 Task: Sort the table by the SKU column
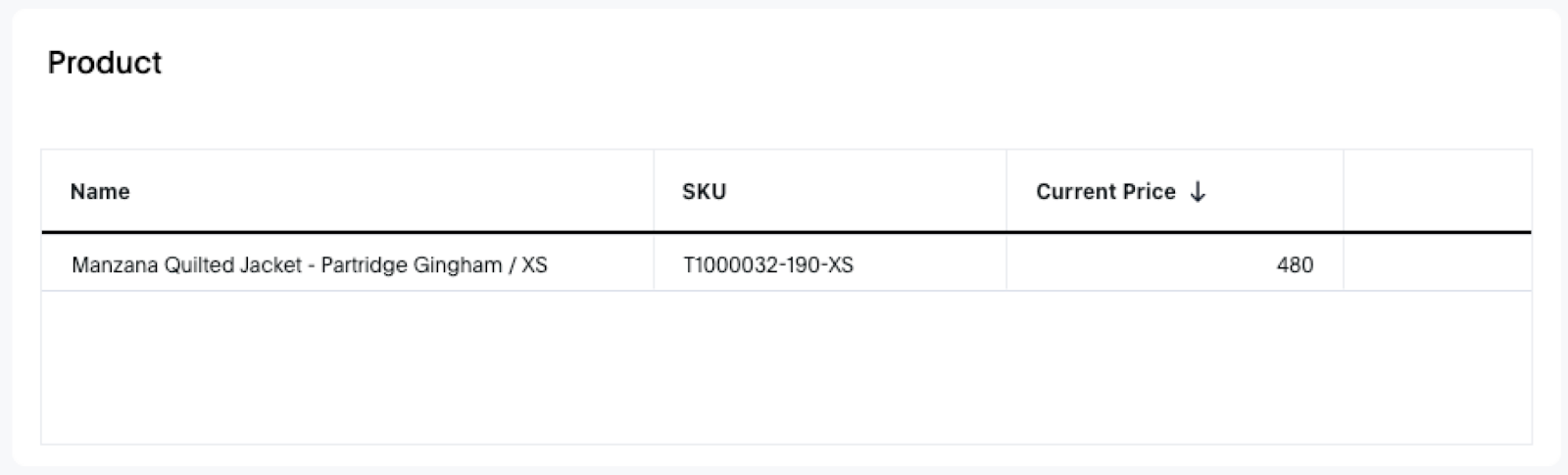[x=704, y=192]
